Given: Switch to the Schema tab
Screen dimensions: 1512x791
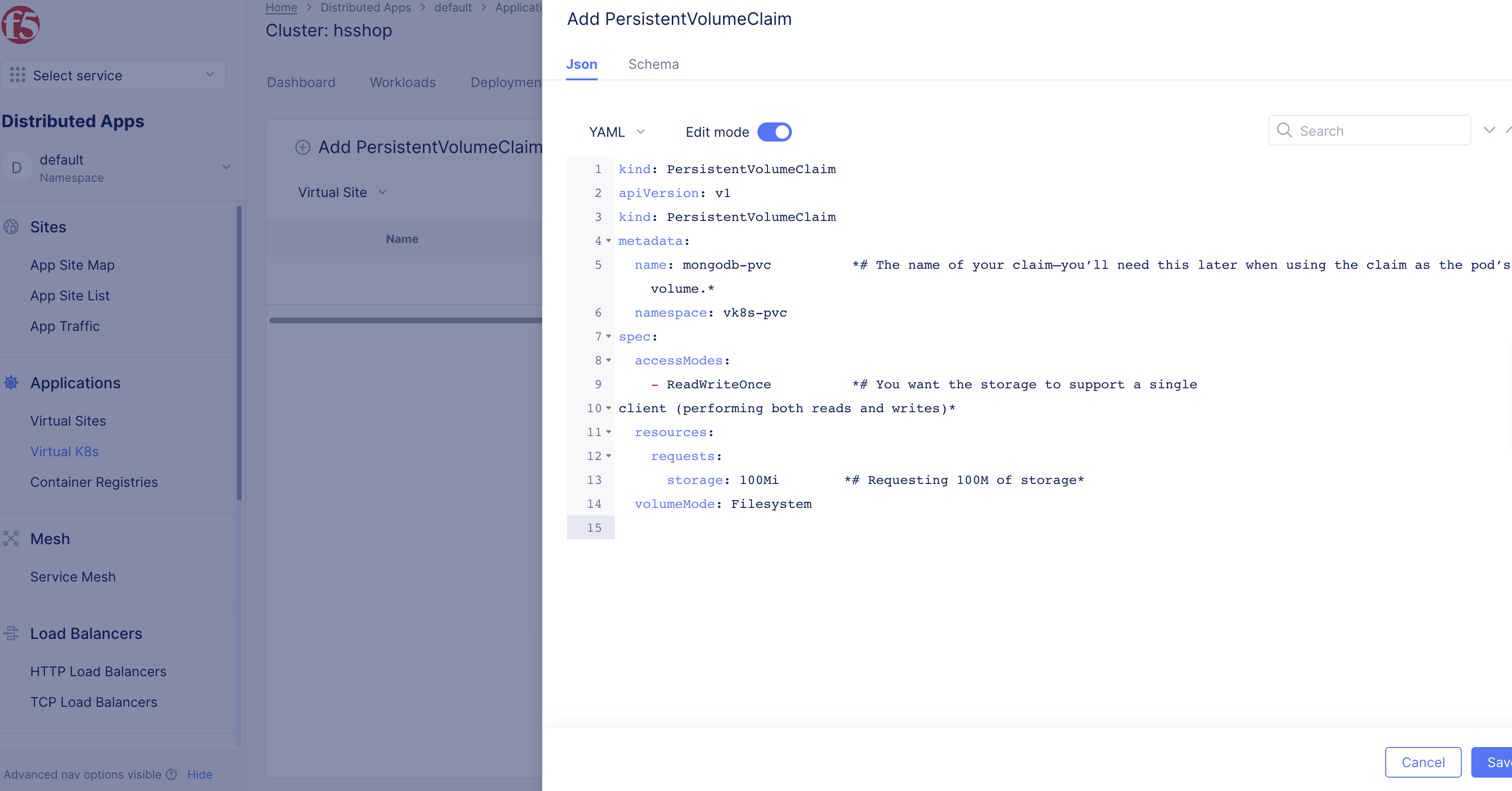Looking at the screenshot, I should point(653,65).
